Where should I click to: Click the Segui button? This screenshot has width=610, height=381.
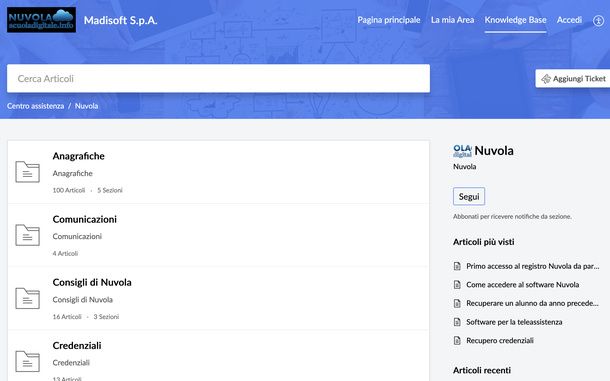(469, 197)
